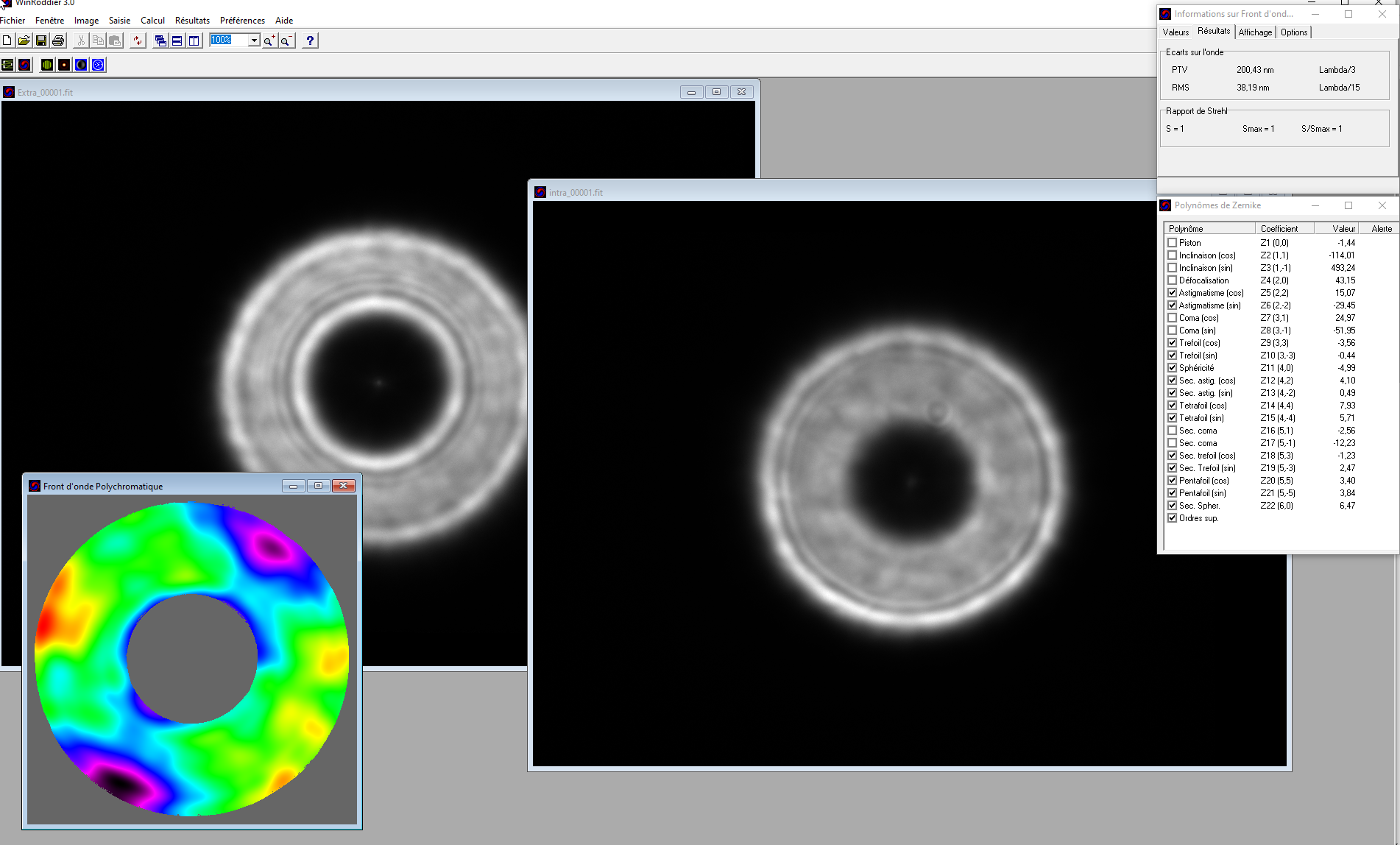Screen dimensions: 1400x845
Task: Open the Préférences menu
Action: pyautogui.click(x=242, y=21)
